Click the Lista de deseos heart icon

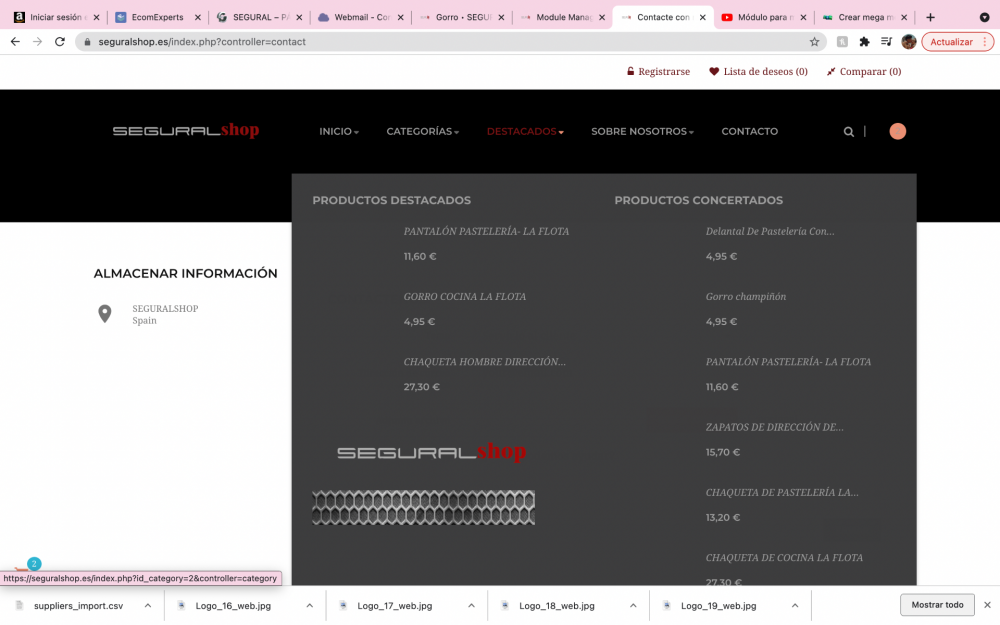[714, 71]
